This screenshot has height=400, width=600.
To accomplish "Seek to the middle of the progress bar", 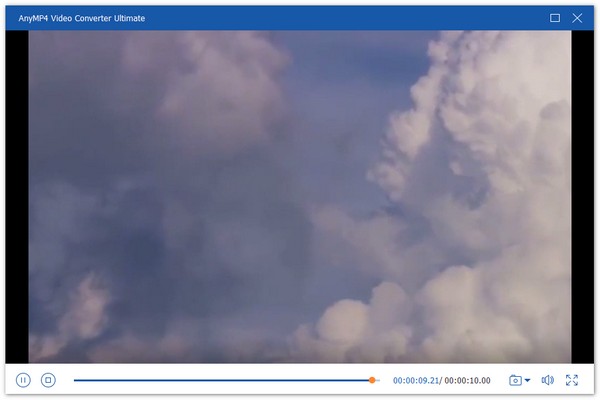I will pos(227,380).
